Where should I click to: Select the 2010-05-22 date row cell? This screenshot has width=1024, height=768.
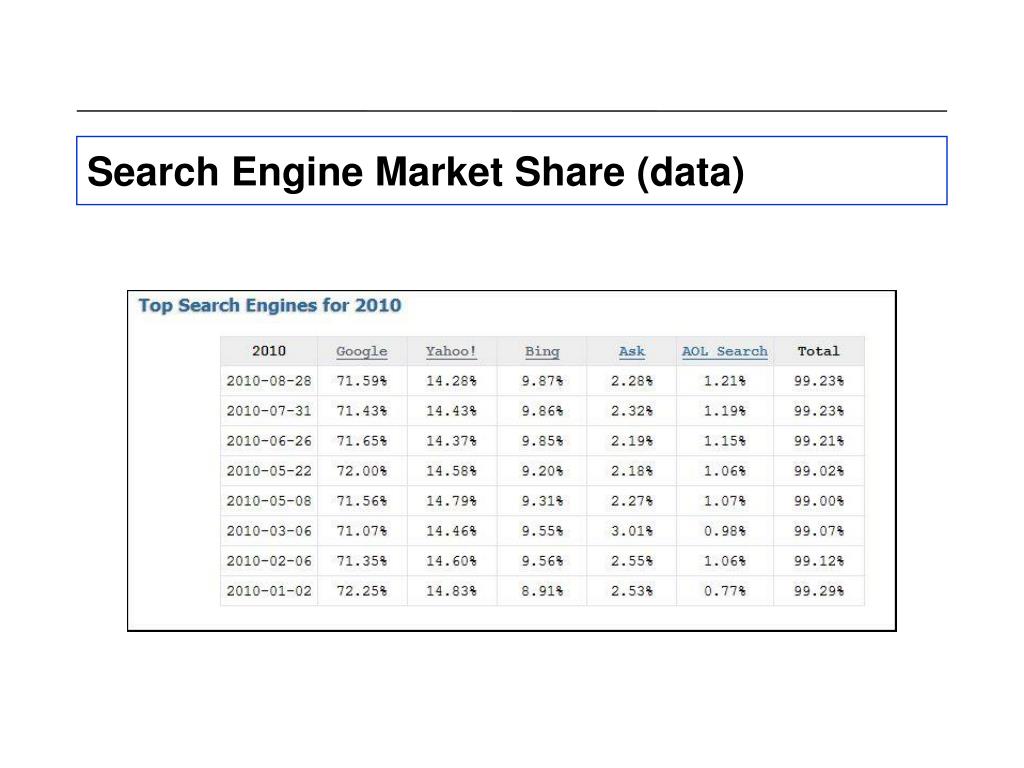pos(269,471)
